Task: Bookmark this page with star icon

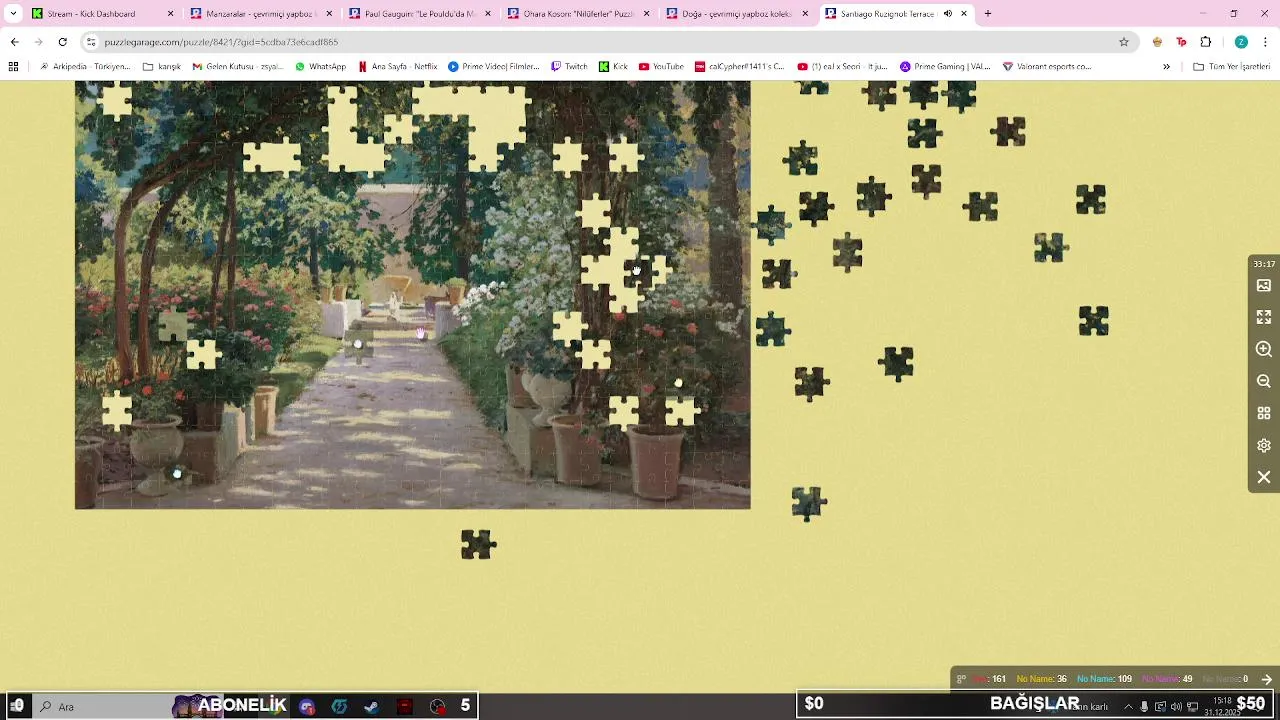Action: [x=1124, y=42]
